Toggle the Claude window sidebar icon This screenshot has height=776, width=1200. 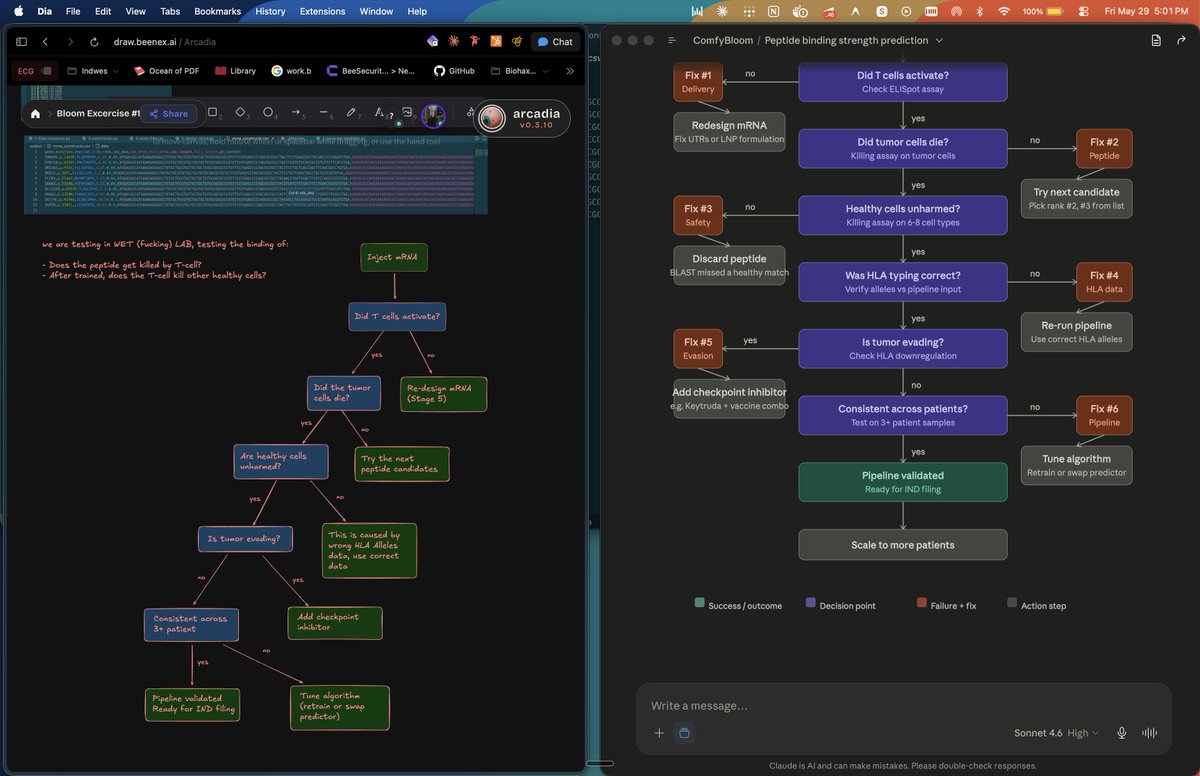(x=673, y=41)
